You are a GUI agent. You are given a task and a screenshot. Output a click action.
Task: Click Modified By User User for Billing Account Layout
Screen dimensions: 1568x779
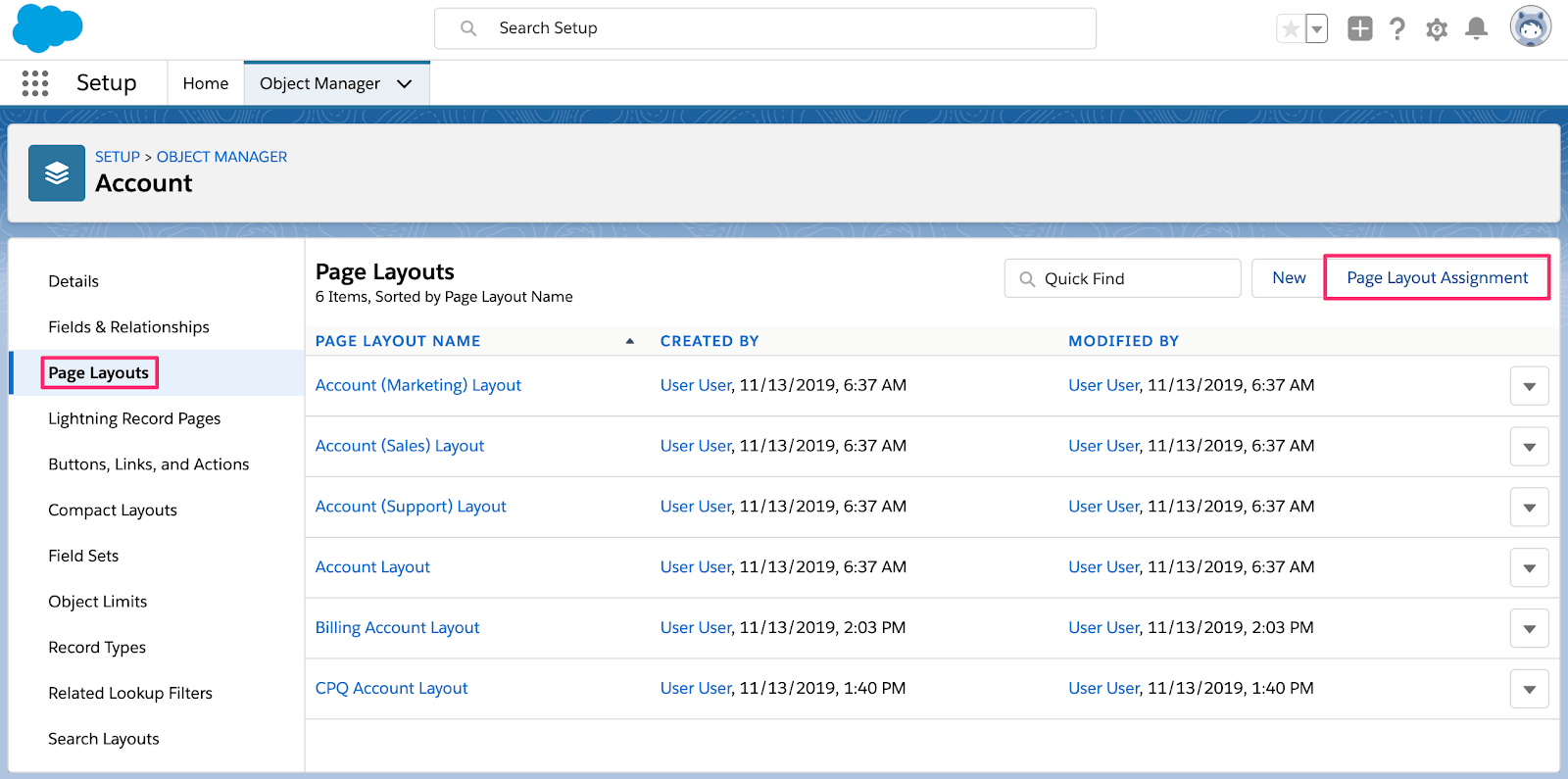coord(1103,628)
